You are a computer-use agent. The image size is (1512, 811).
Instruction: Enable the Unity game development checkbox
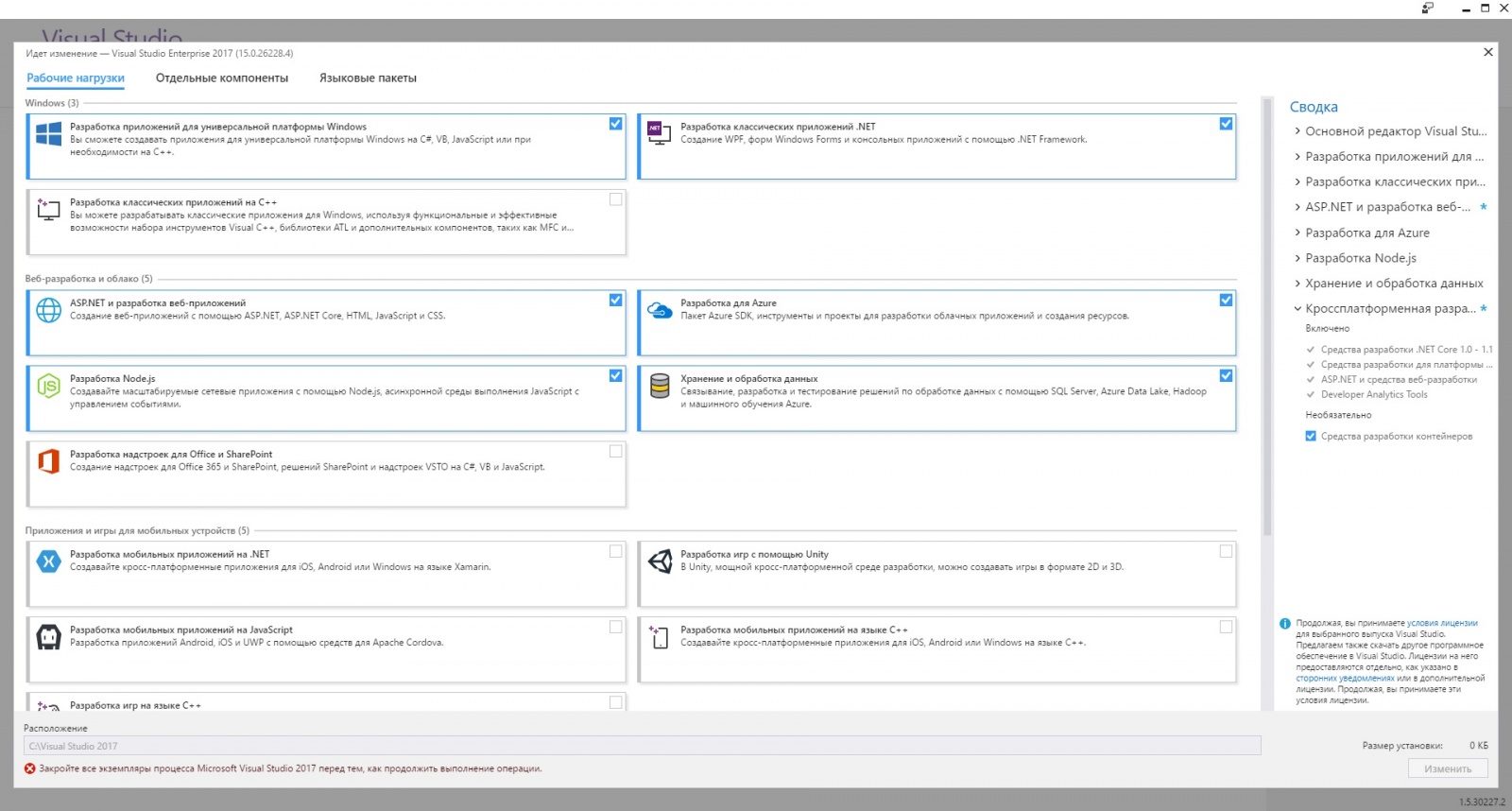[1227, 551]
